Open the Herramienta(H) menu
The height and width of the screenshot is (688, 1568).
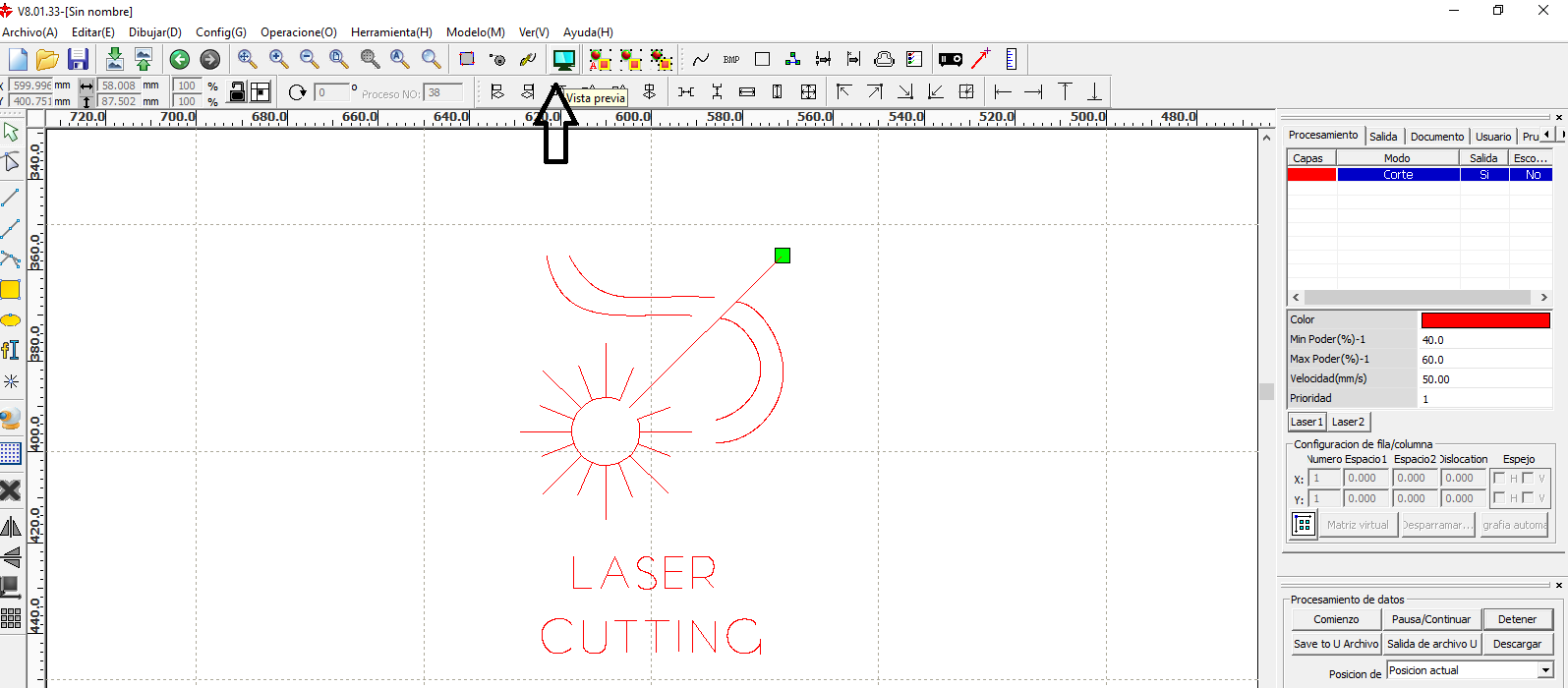point(391,32)
